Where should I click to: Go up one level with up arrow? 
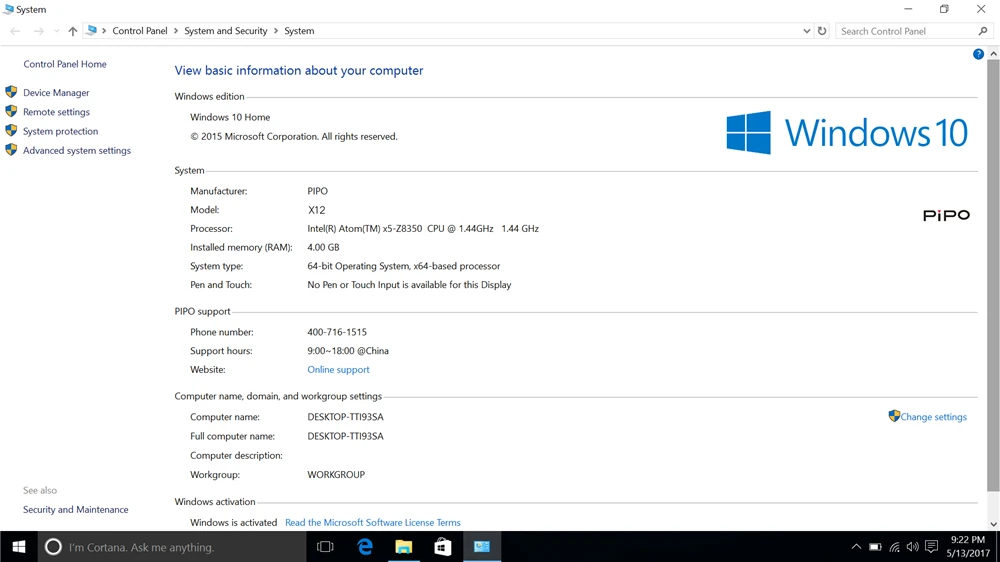coord(73,31)
